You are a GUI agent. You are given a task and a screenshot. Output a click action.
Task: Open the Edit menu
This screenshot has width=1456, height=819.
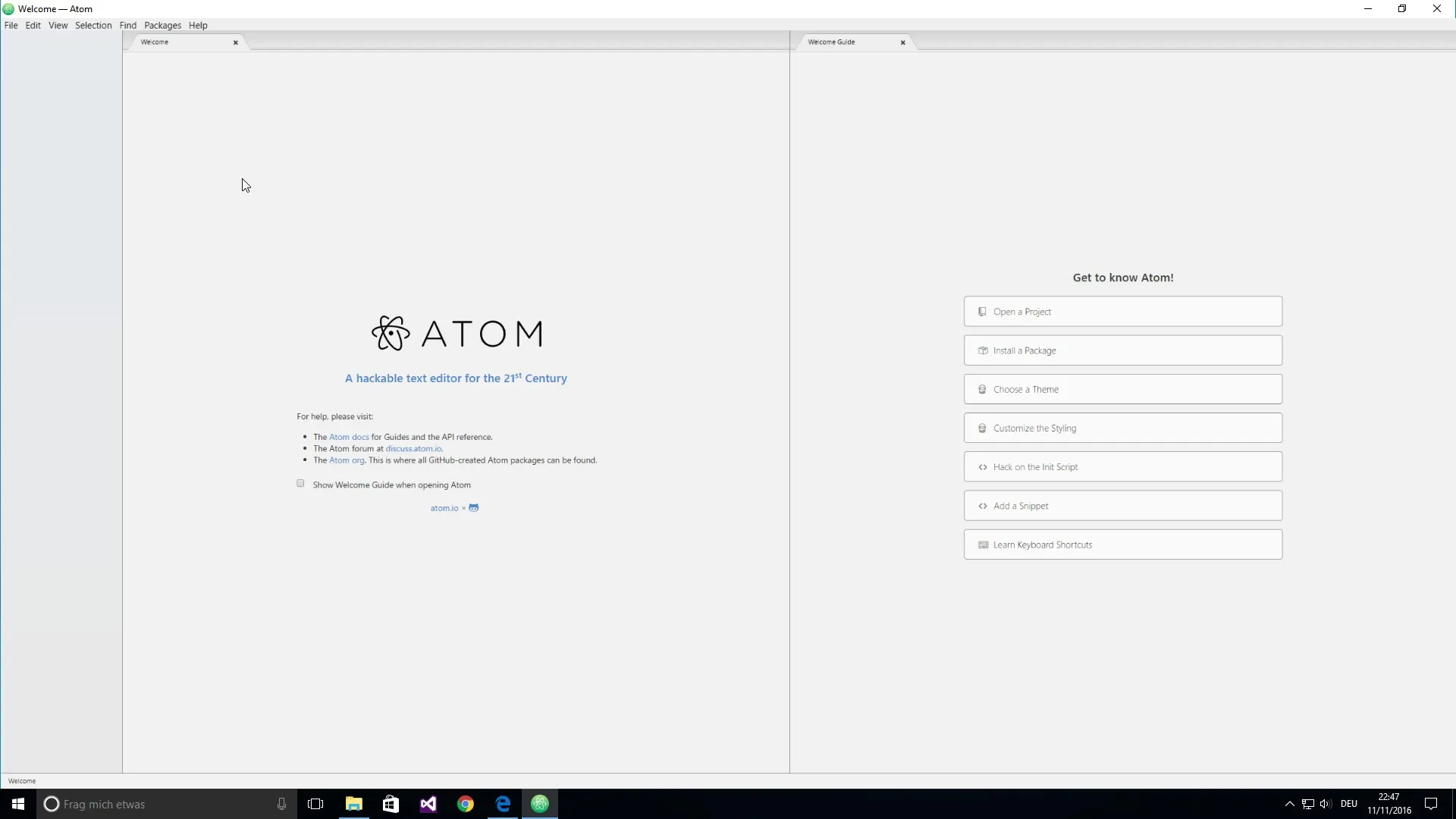pos(33,25)
